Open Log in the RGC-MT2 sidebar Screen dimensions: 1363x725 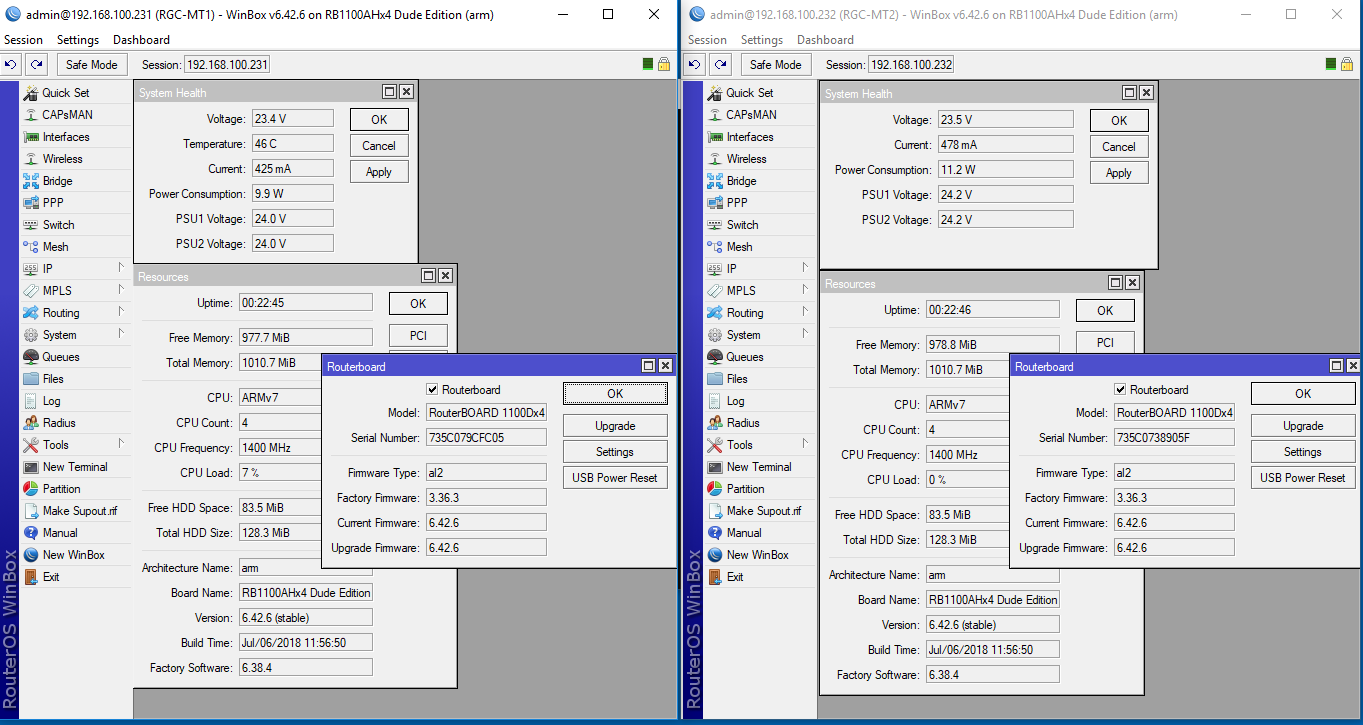(735, 401)
